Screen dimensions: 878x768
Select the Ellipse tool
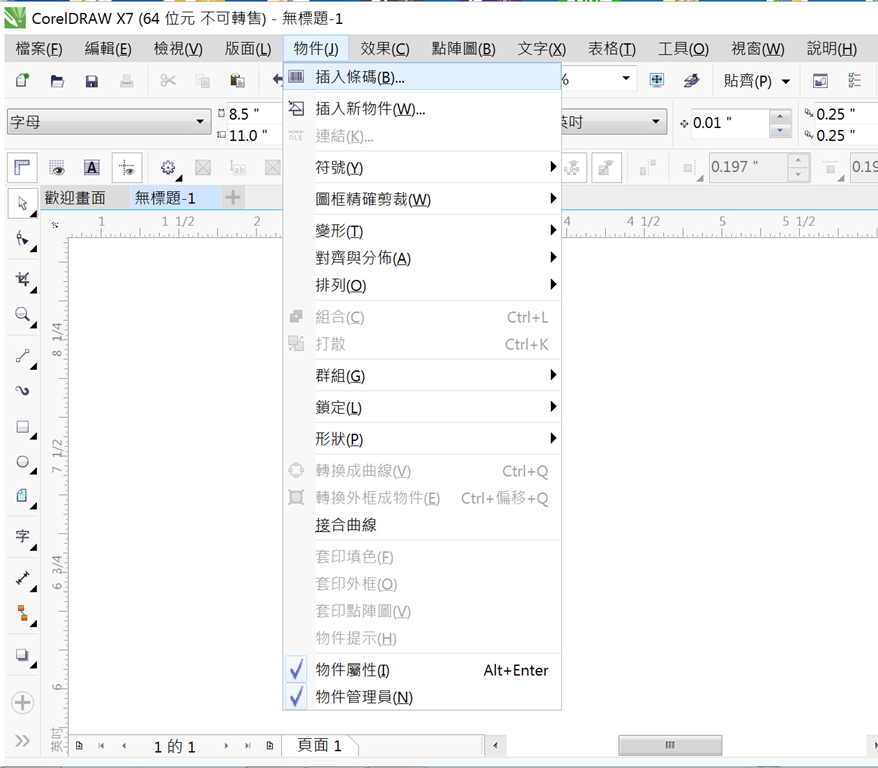click(22, 462)
